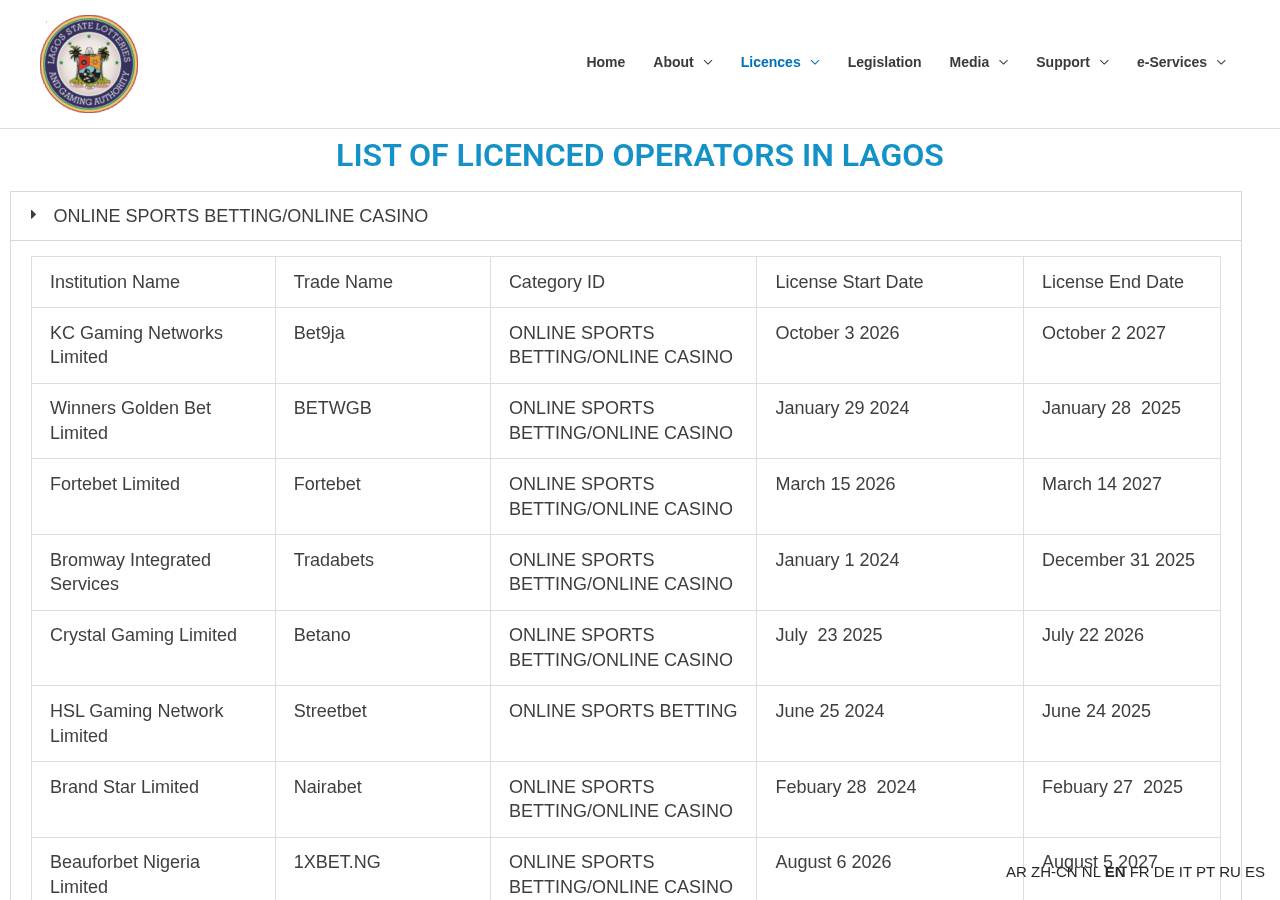Select Bromway Integrated Services cell

click(153, 572)
